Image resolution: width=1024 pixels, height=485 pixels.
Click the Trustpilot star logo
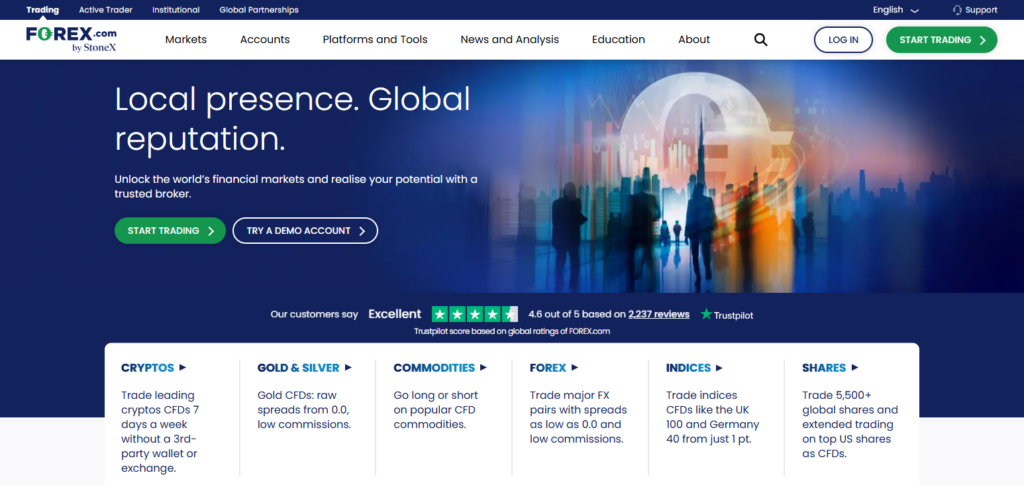pos(706,314)
